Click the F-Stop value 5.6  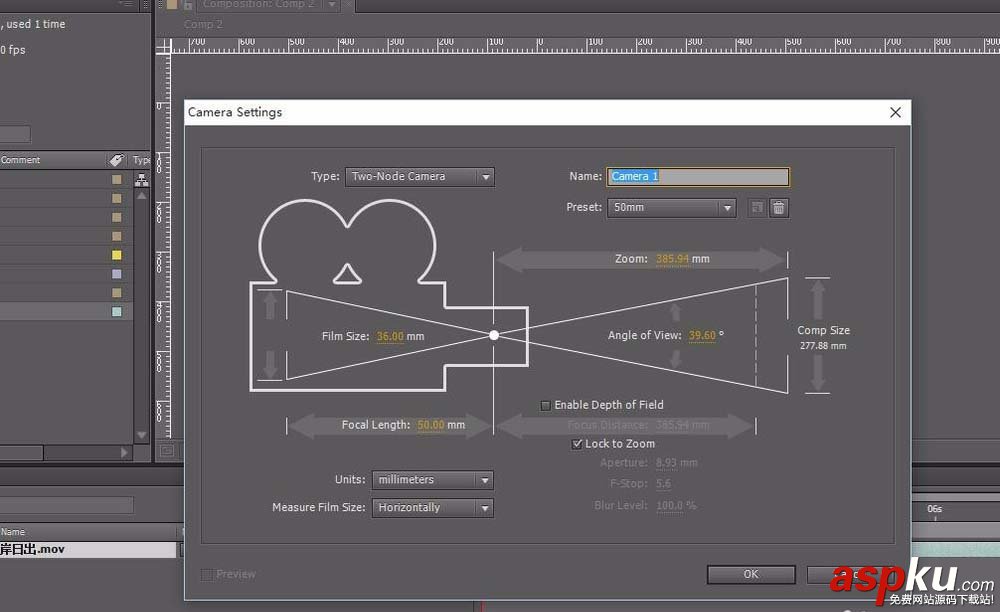pyautogui.click(x=663, y=484)
